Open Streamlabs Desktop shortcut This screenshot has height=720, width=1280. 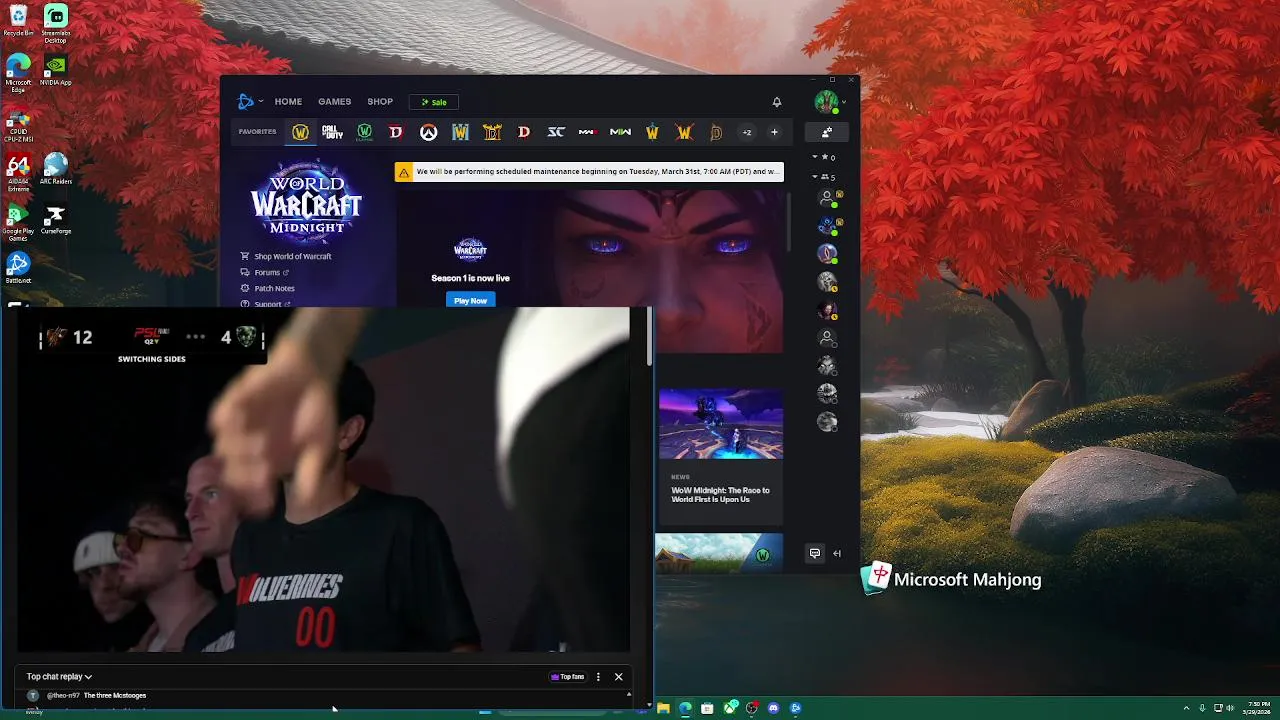point(55,23)
